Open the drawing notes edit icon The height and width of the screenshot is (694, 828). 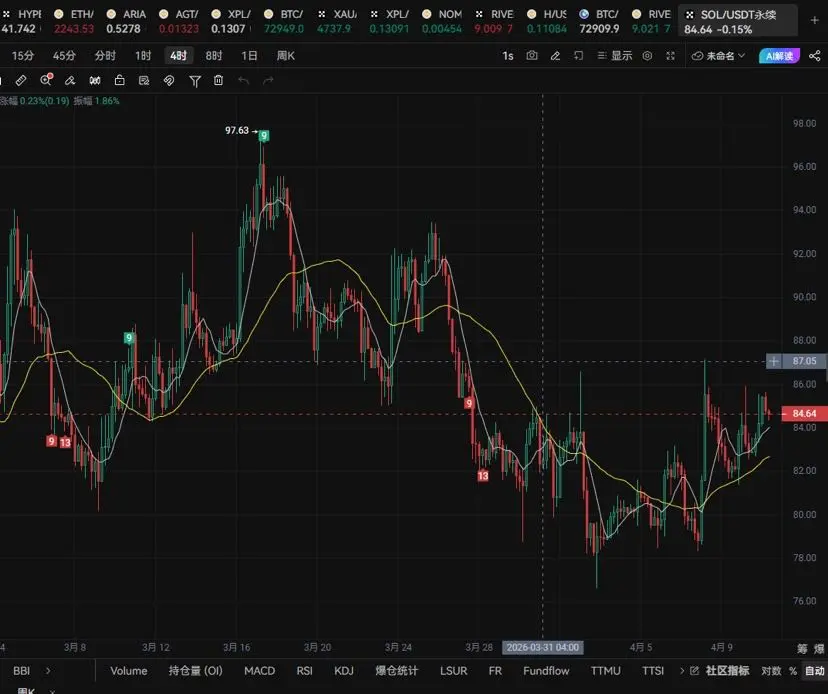144,80
